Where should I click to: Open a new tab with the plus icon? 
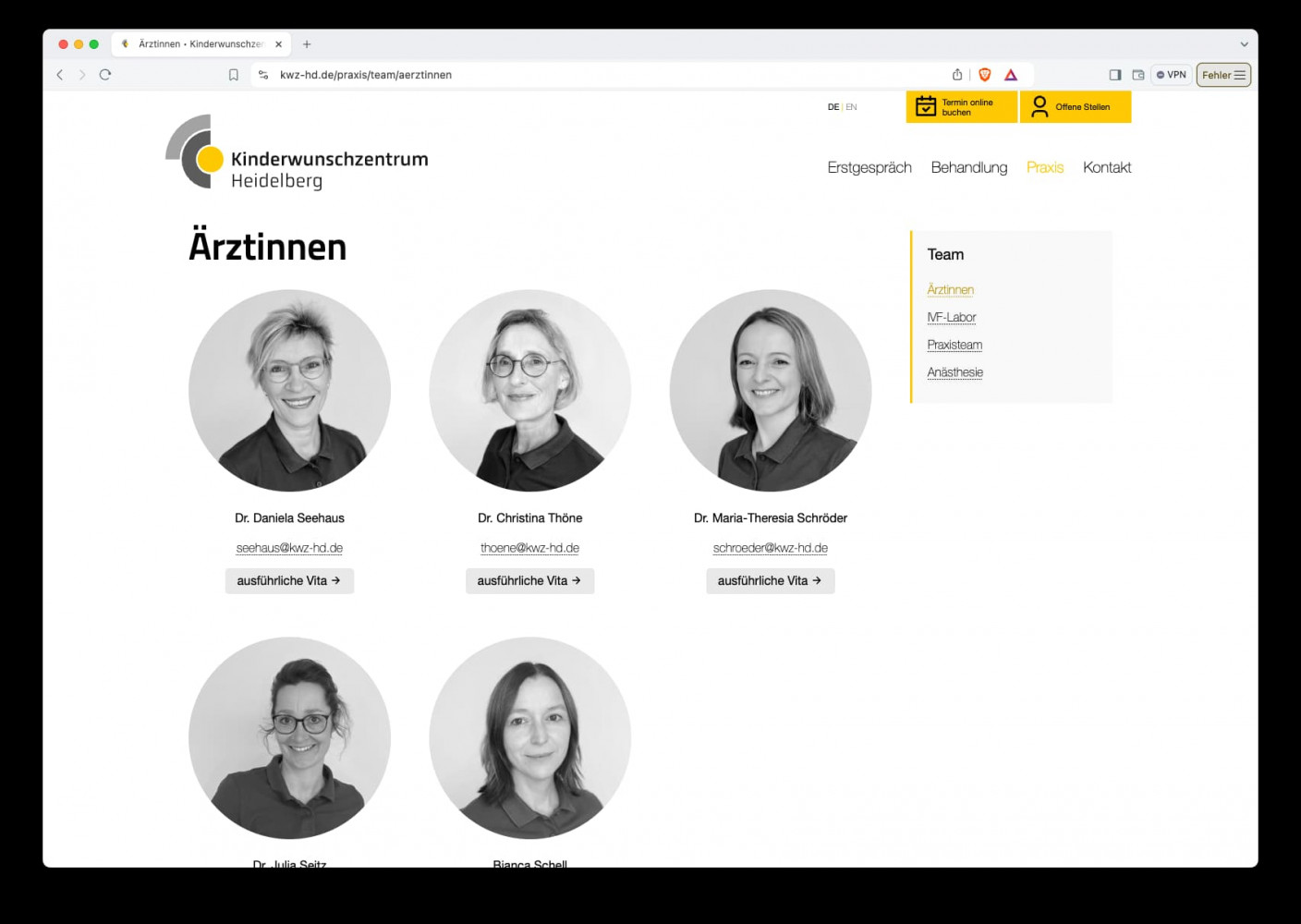307,44
